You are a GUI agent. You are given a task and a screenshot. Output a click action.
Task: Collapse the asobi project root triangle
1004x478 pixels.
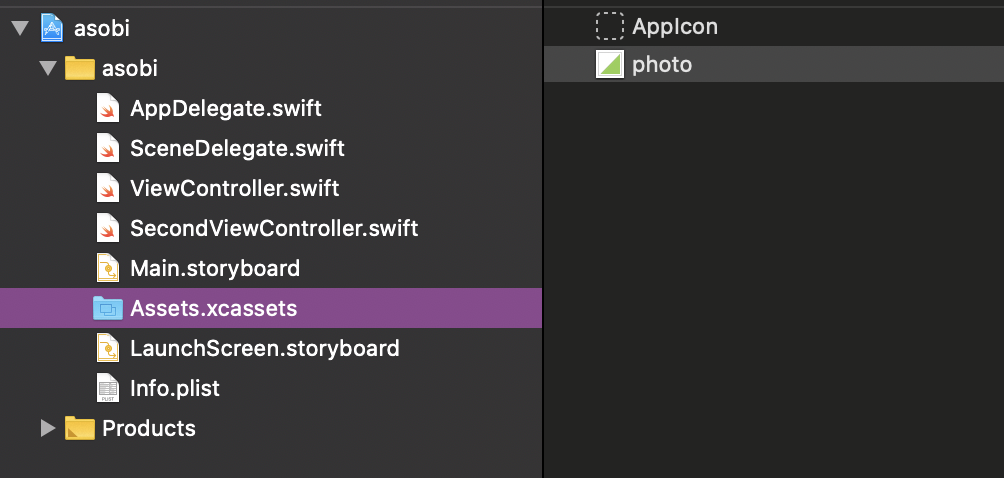(19, 28)
